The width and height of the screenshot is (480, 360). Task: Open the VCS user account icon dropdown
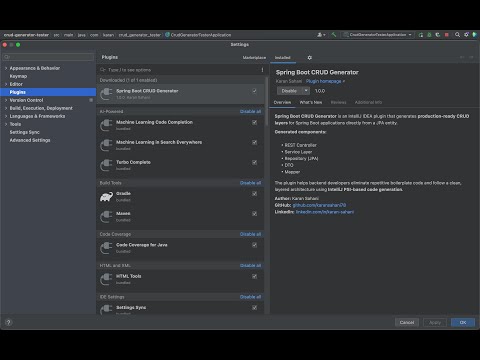point(321,35)
